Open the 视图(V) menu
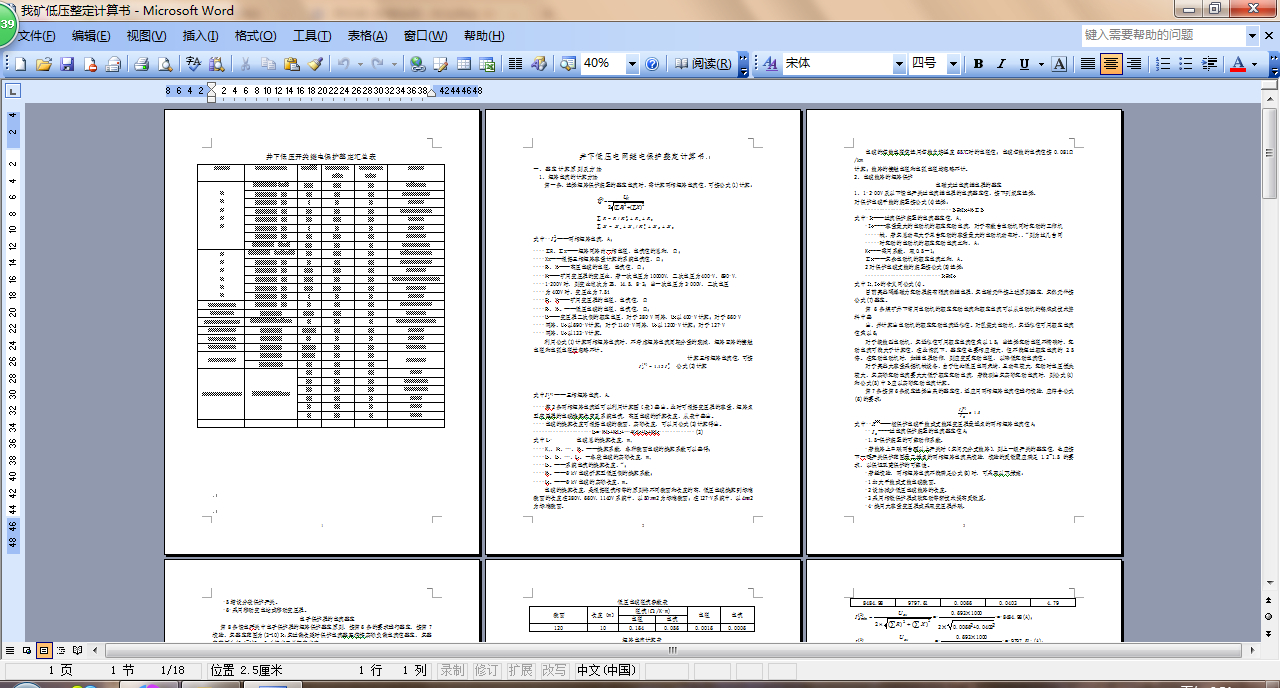This screenshot has height=688, width=1280. pyautogui.click(x=146, y=35)
